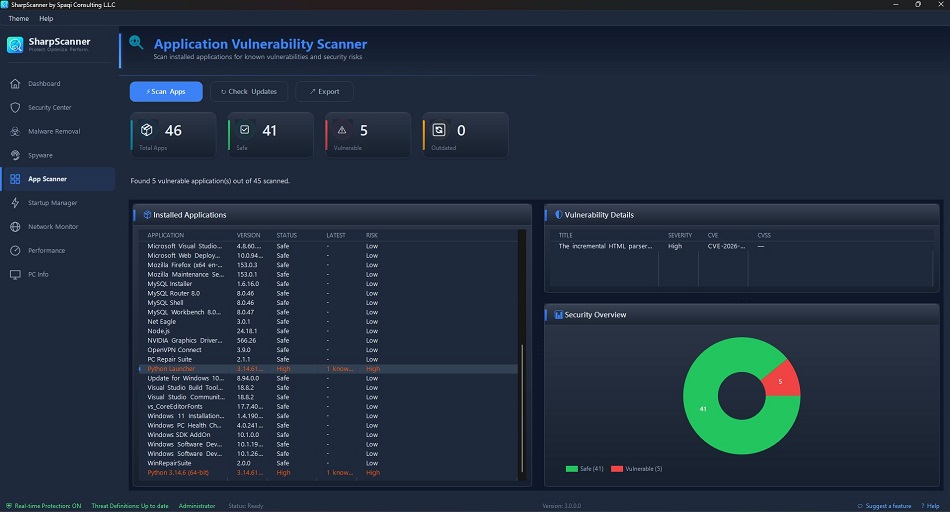Select the Windows PC Health Check row
This screenshot has width=950, height=512.
[x=328, y=425]
